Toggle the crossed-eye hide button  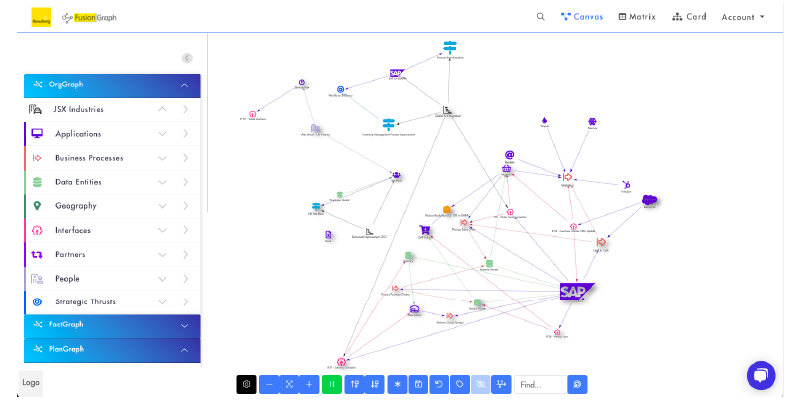[481, 384]
